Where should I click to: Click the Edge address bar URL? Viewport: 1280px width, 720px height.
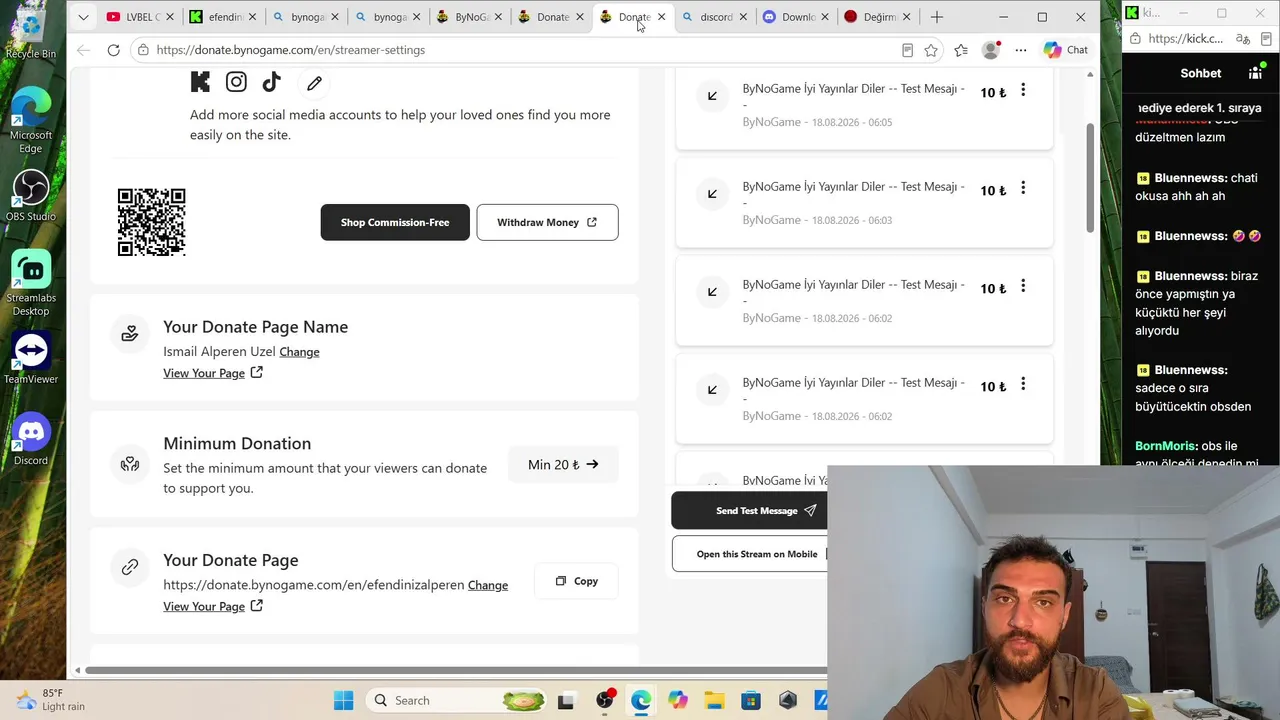coord(290,50)
